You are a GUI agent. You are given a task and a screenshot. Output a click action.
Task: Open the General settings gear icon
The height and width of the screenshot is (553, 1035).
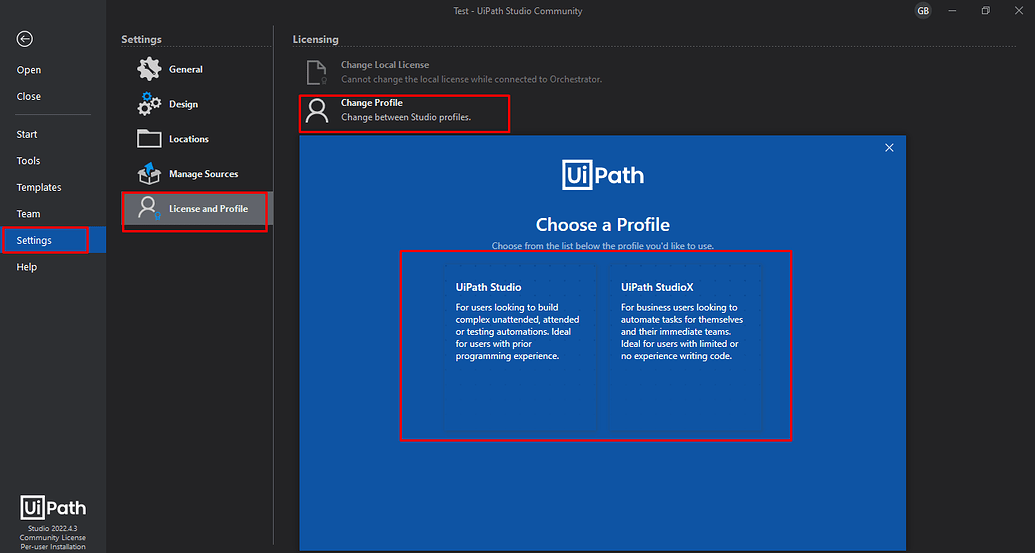[149, 69]
